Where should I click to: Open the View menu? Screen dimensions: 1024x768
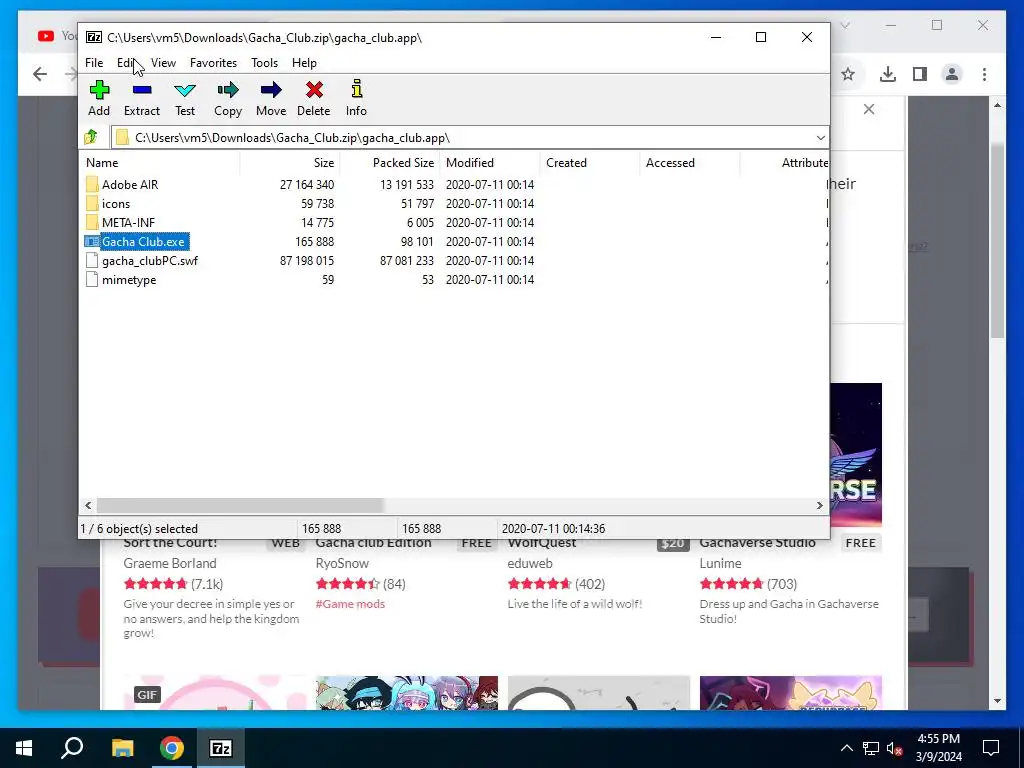(163, 63)
